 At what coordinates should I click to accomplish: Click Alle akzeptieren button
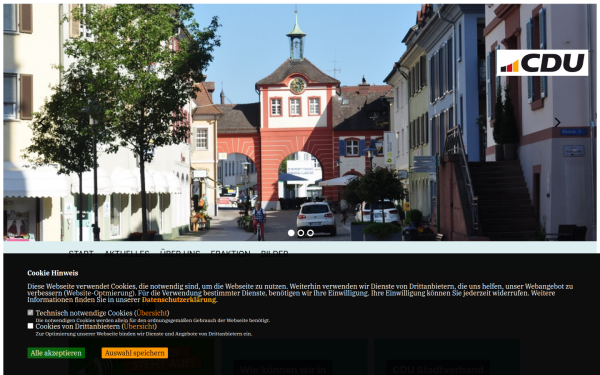pos(56,353)
